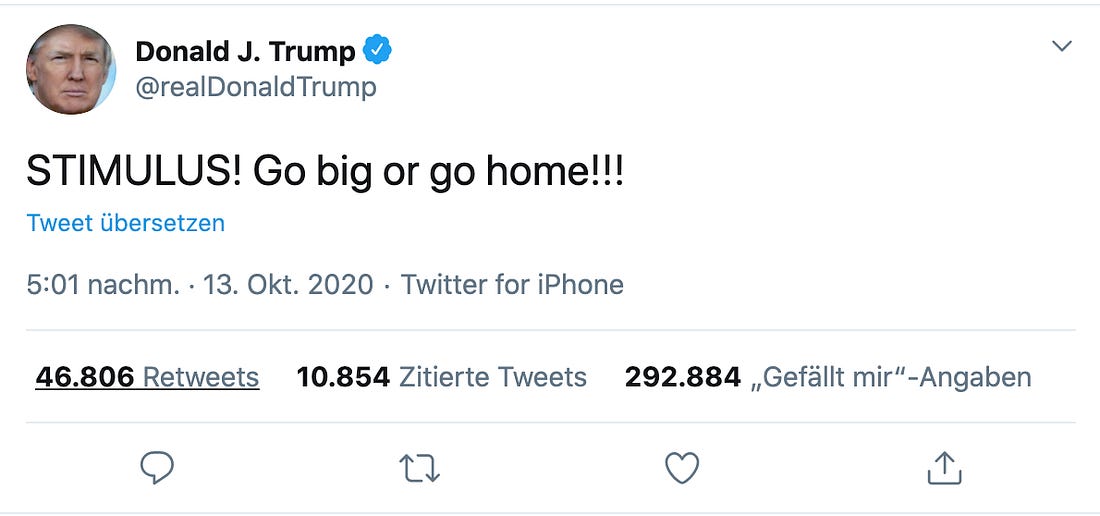Click the likes count number 292.884
This screenshot has height=516, width=1100.
tap(683, 377)
